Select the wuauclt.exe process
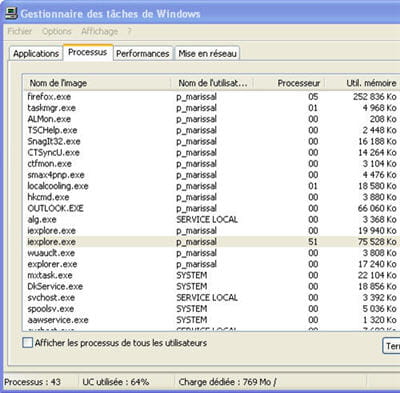This screenshot has height=393, width=400. [x=211, y=253]
